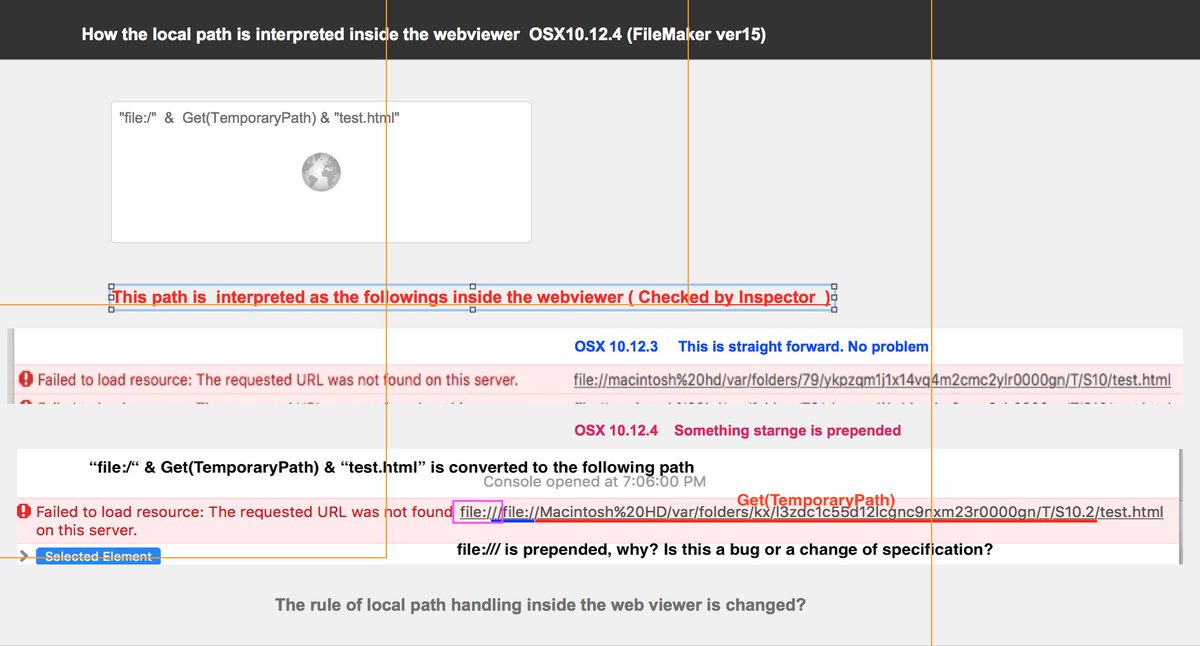Click the error icon in the bottom console row
The image size is (1200, 646).
[23, 511]
